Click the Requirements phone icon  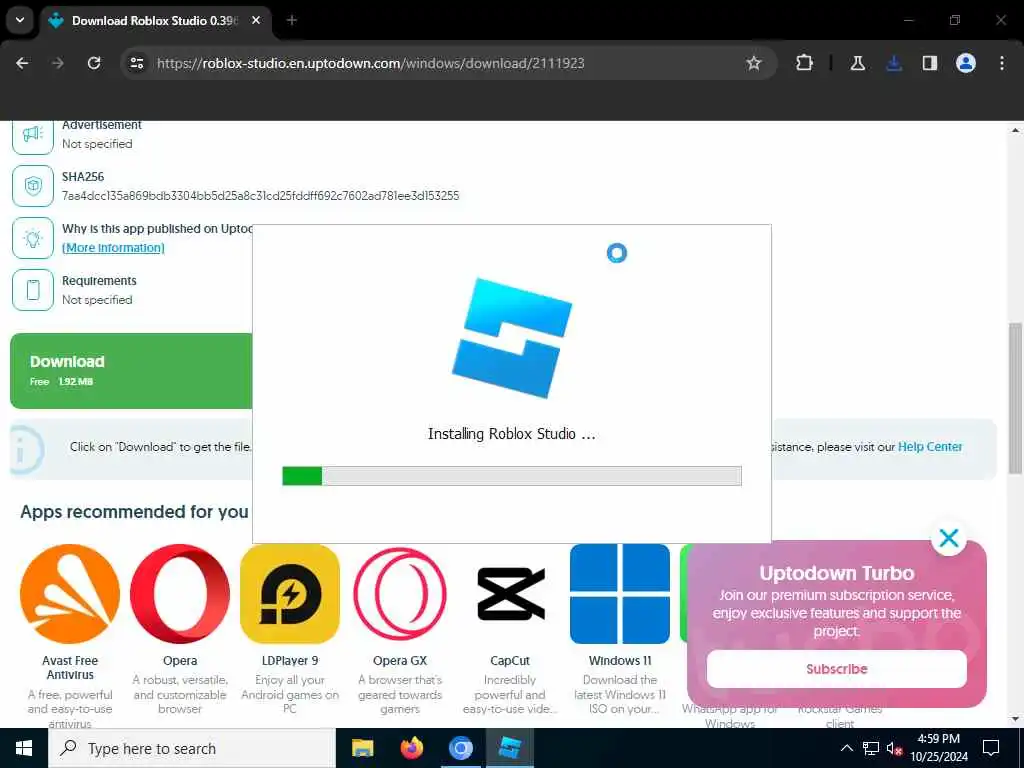pos(33,290)
